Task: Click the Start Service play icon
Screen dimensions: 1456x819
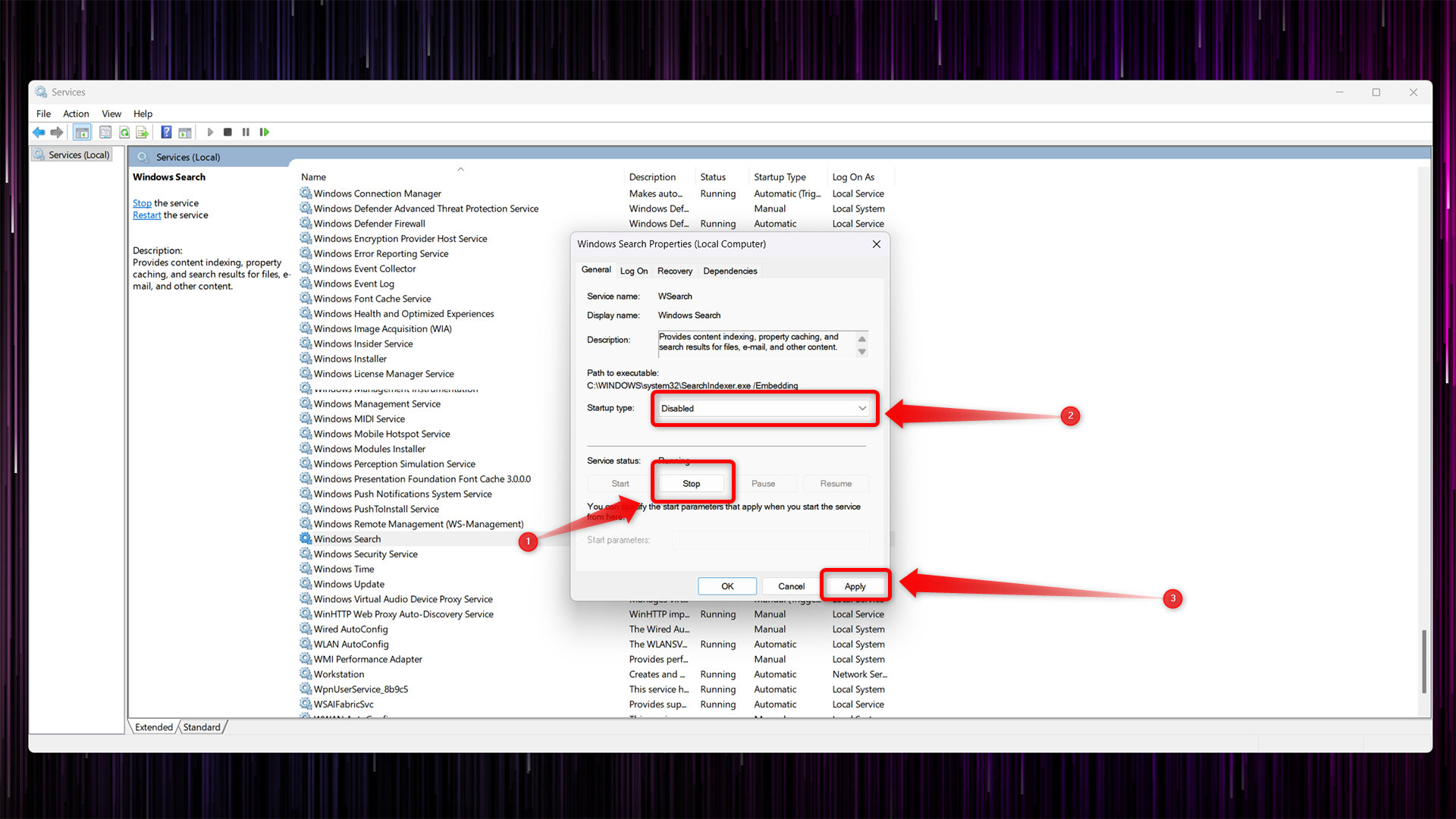Action: 210,132
